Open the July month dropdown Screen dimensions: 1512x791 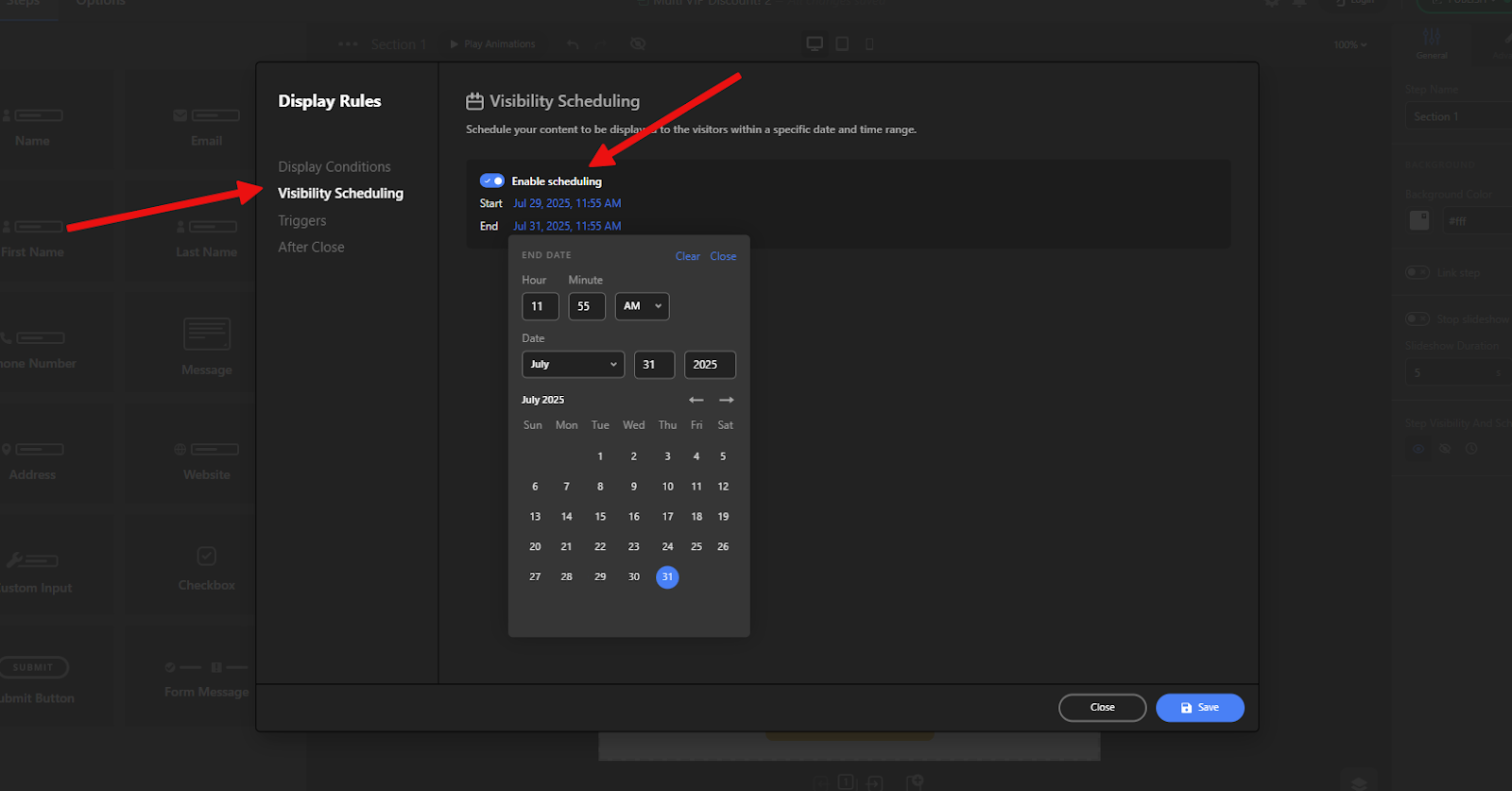pos(573,364)
